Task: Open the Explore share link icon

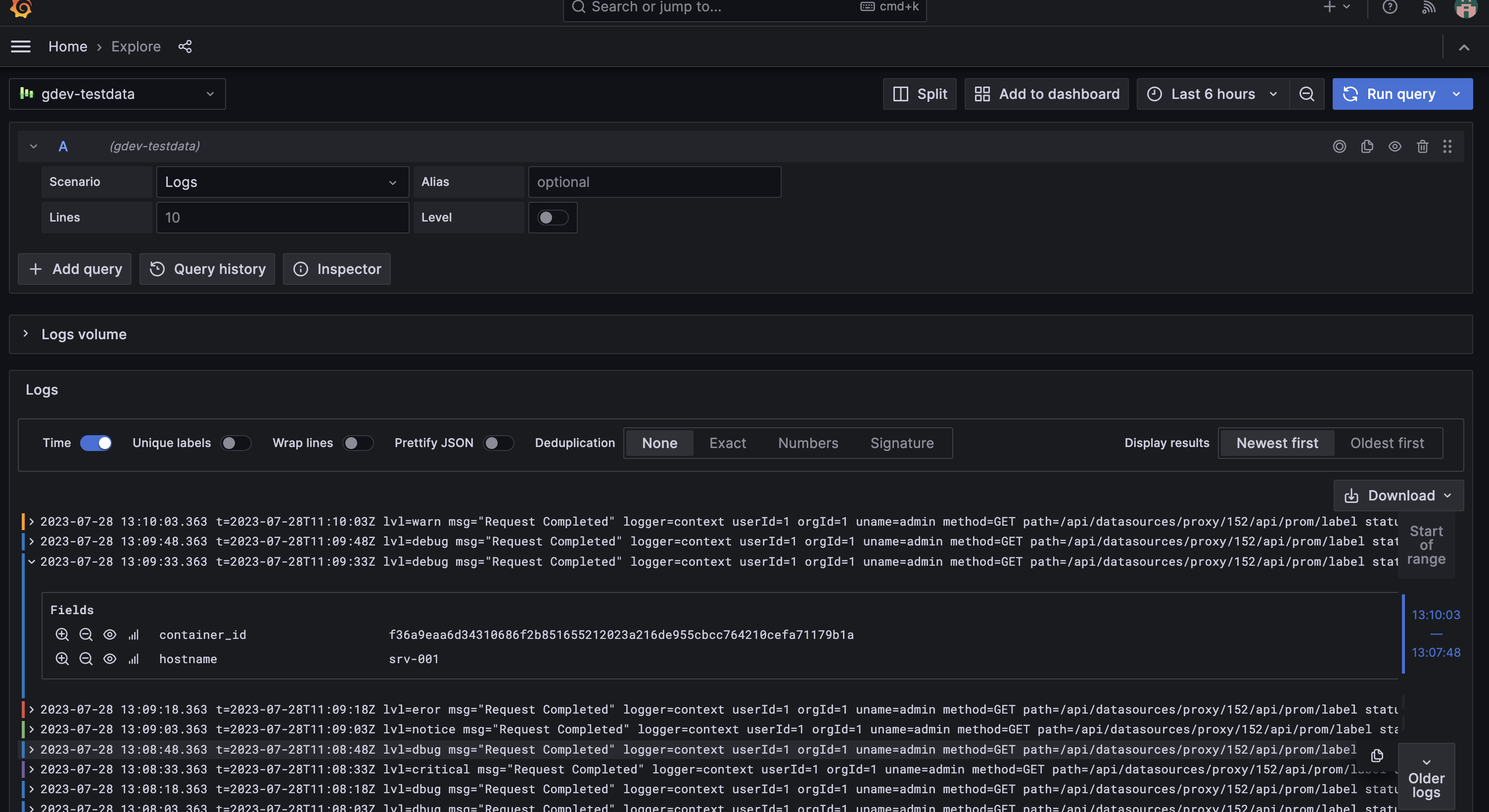Action: click(185, 46)
